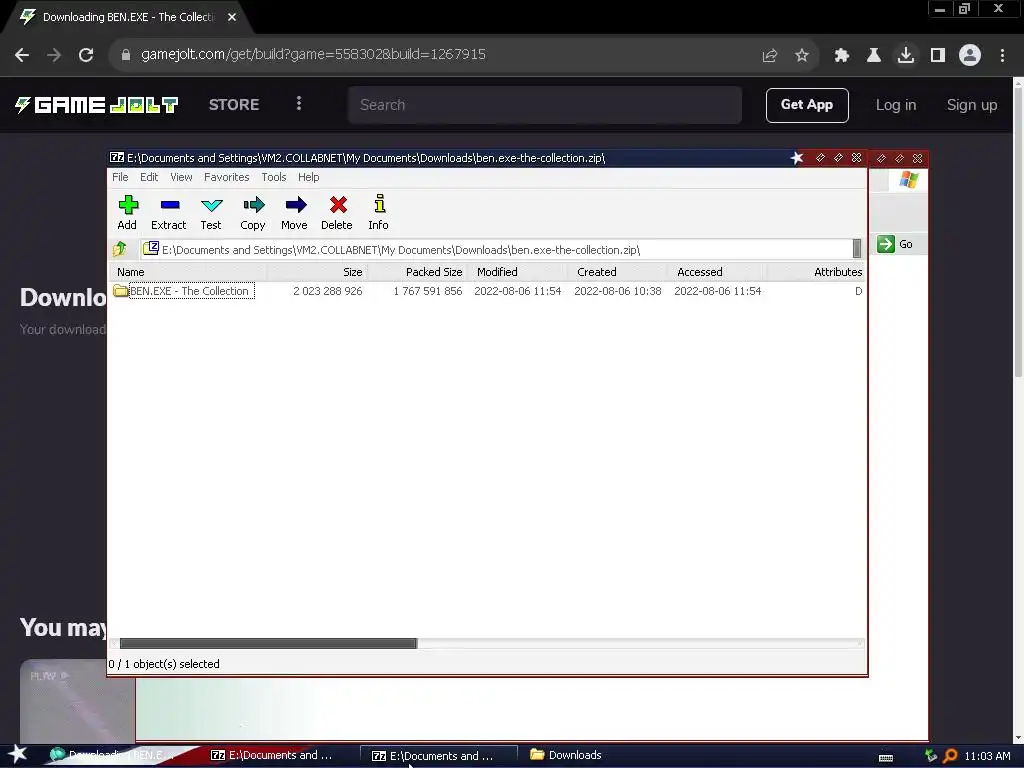The width and height of the screenshot is (1024, 768).
Task: Click packed size 1 767 591 856
Action: (428, 291)
